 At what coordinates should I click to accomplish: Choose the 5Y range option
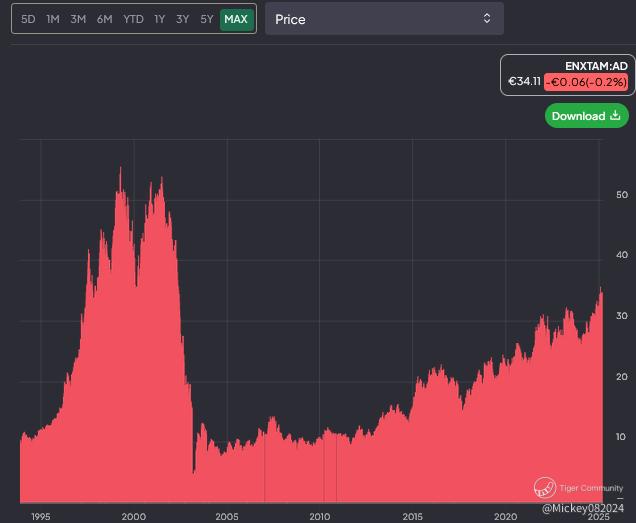click(x=206, y=19)
